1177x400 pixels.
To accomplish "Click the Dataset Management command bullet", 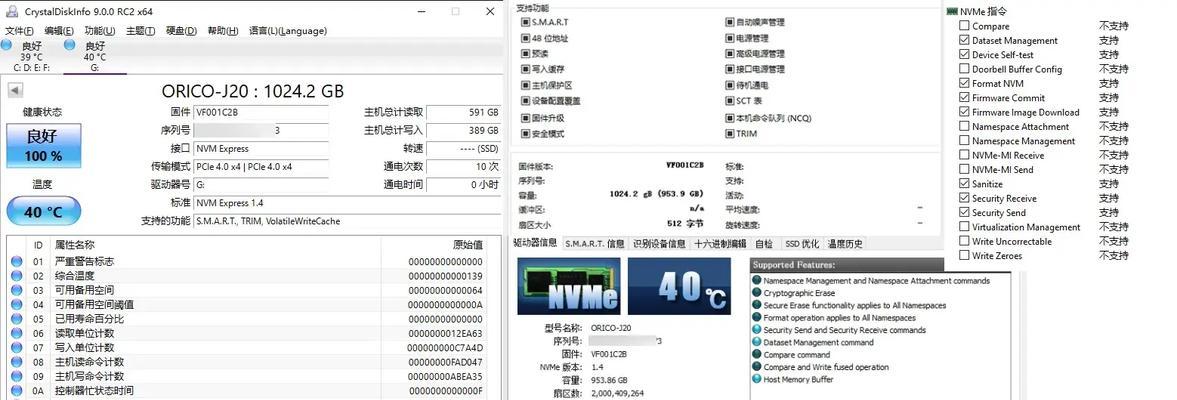I will pyautogui.click(x=757, y=342).
